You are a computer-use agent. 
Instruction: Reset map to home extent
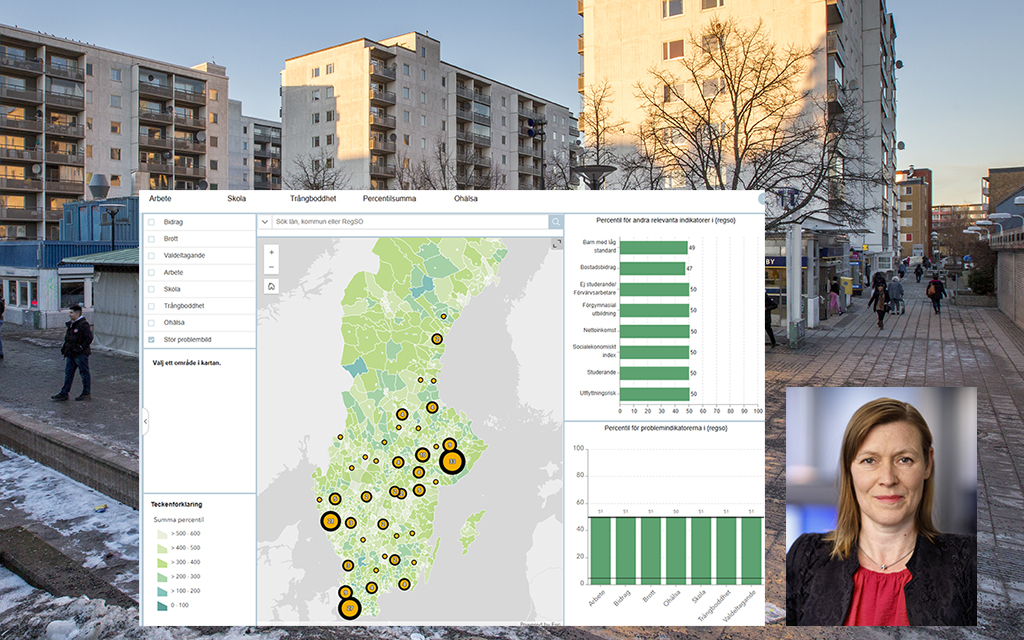(271, 286)
